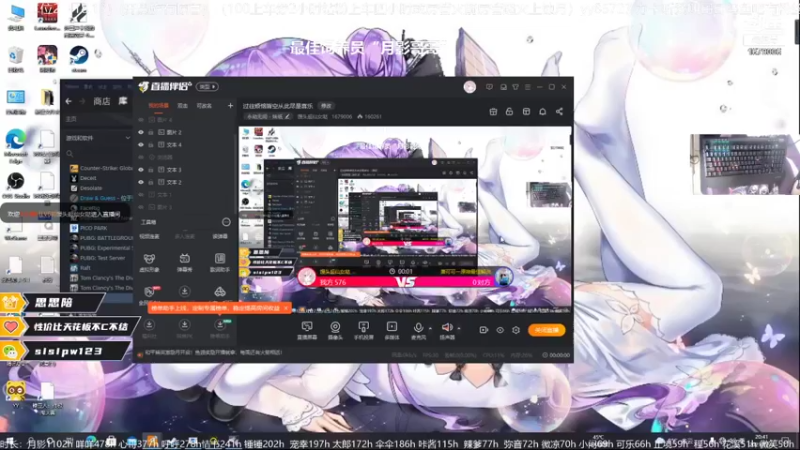Open the Steam desktop shortcut
The width and height of the screenshot is (800, 450).
pos(79,59)
